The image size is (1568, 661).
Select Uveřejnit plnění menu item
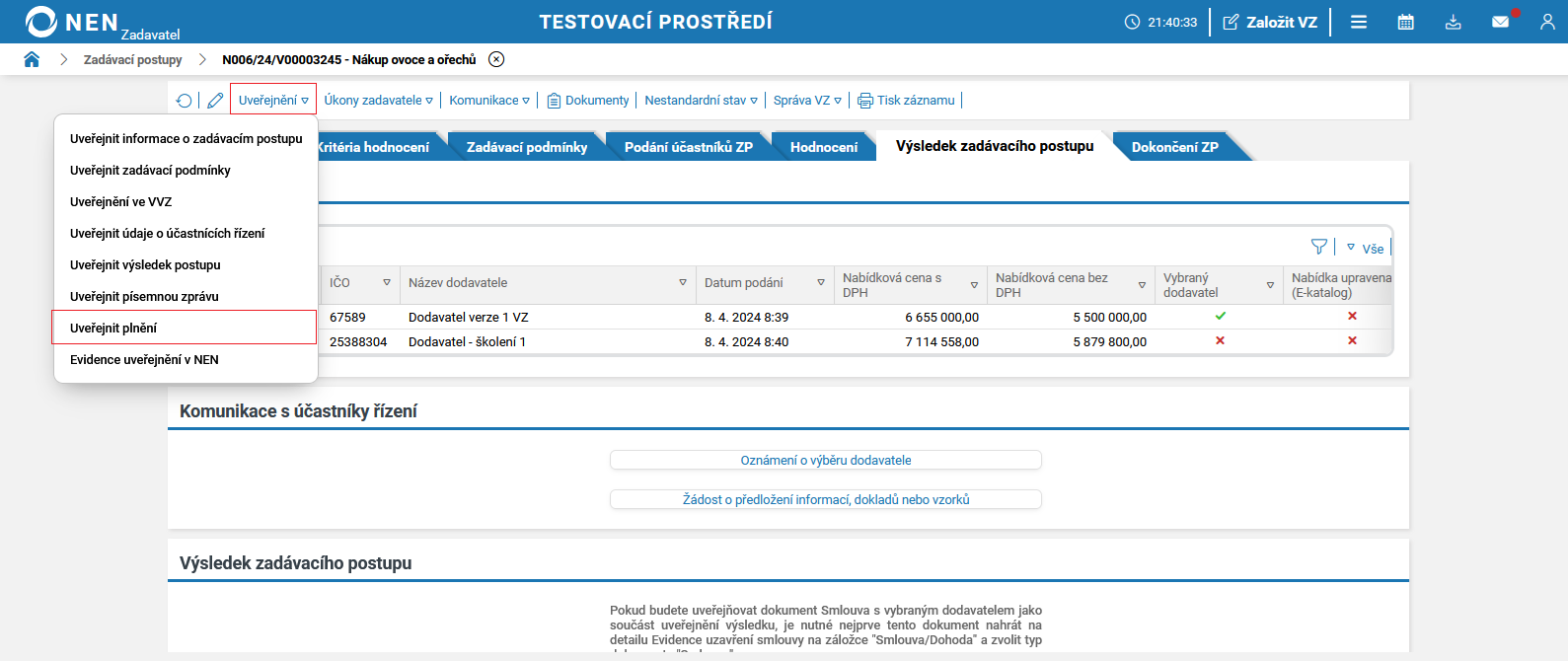(113, 328)
